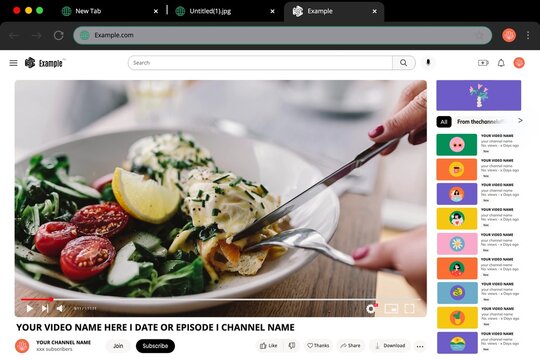Open the purple thumbnail with sunset landscape
Screen dimensions: 540x360
pyautogui.click(x=457, y=343)
